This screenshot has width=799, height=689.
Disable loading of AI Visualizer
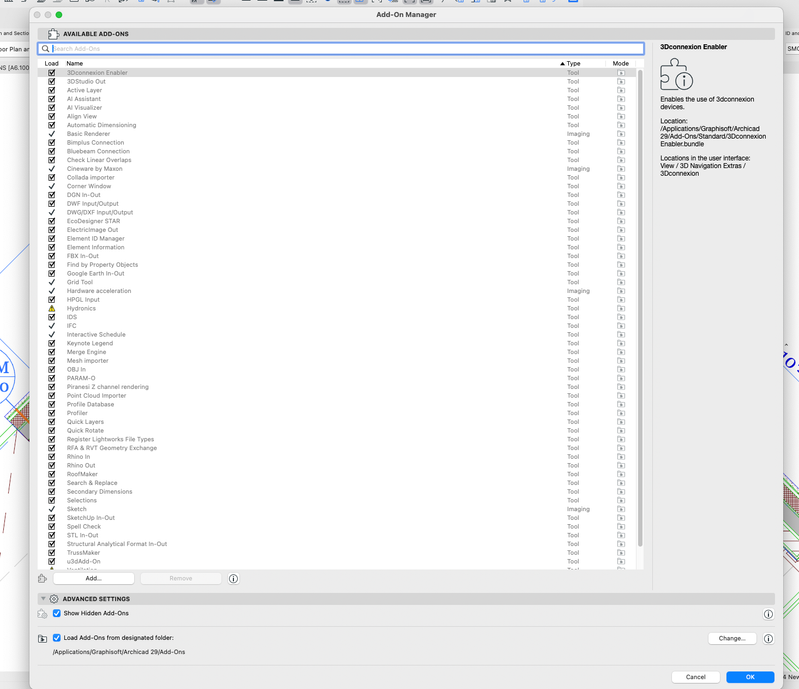point(51,108)
